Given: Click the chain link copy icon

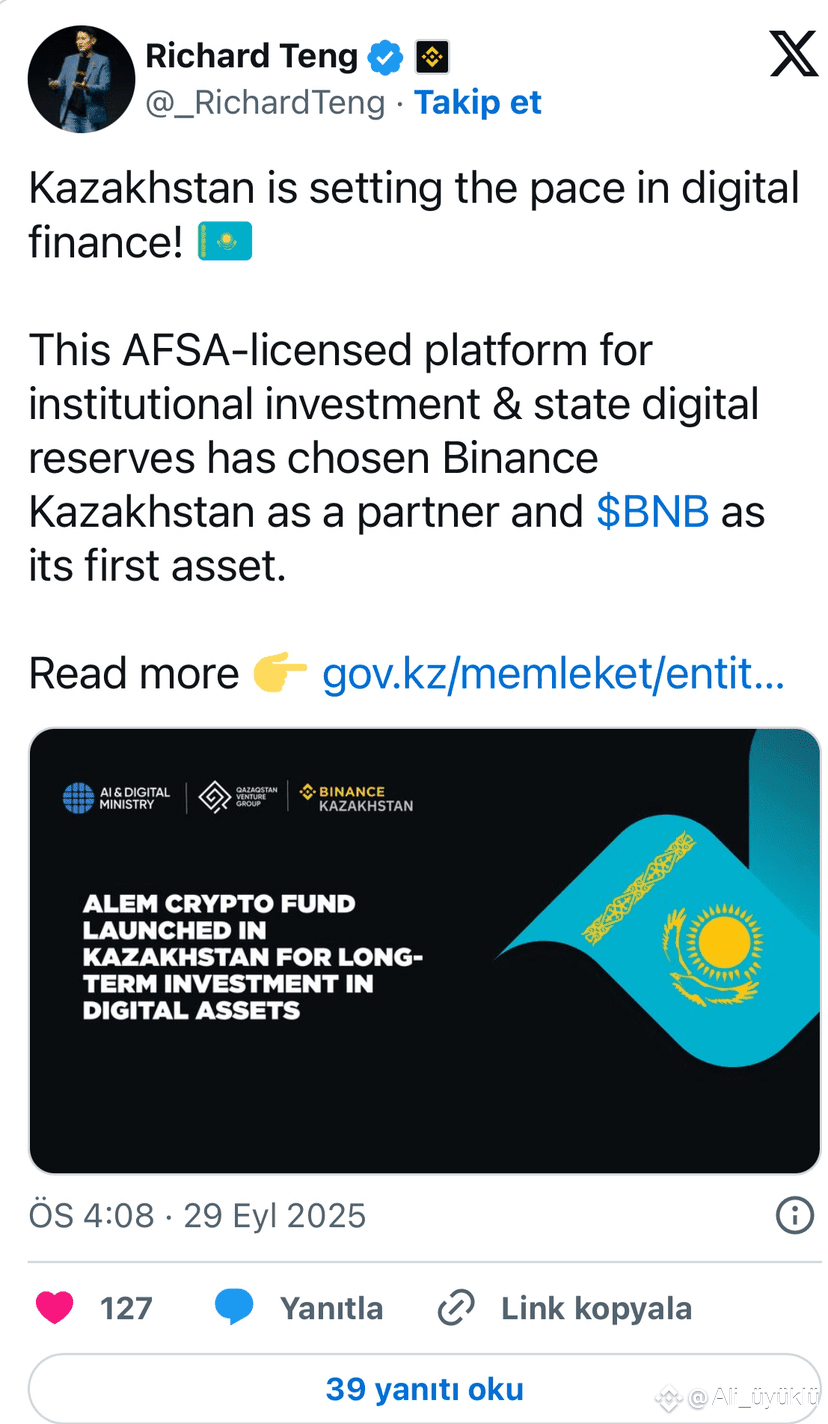Looking at the screenshot, I should click(x=456, y=1308).
